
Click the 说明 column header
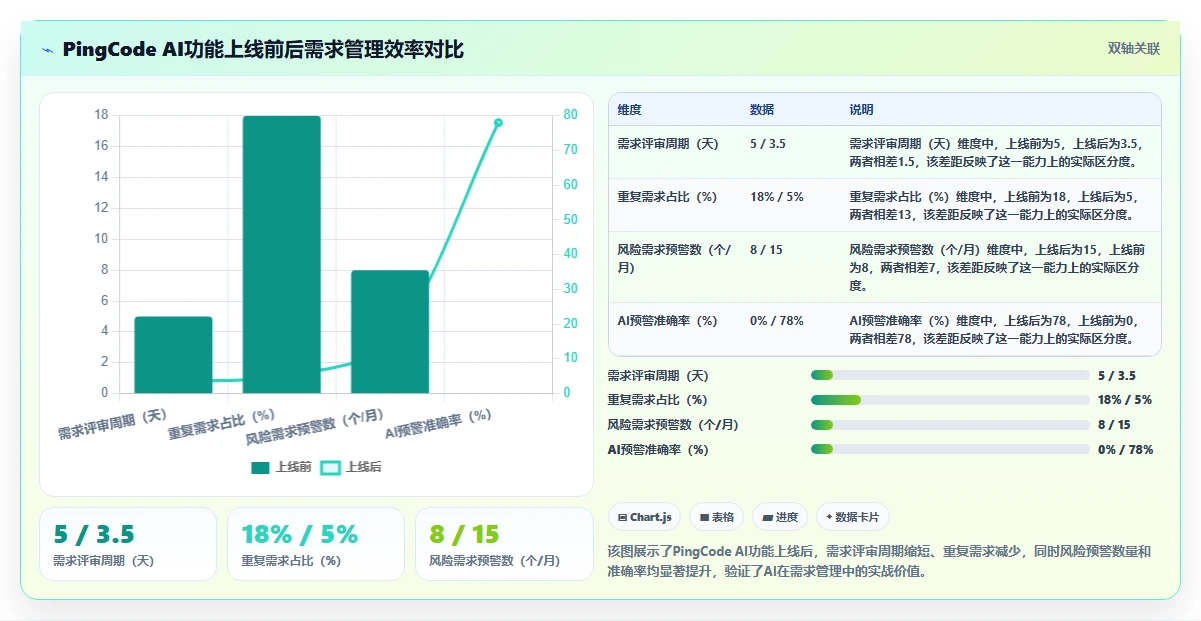click(x=862, y=110)
